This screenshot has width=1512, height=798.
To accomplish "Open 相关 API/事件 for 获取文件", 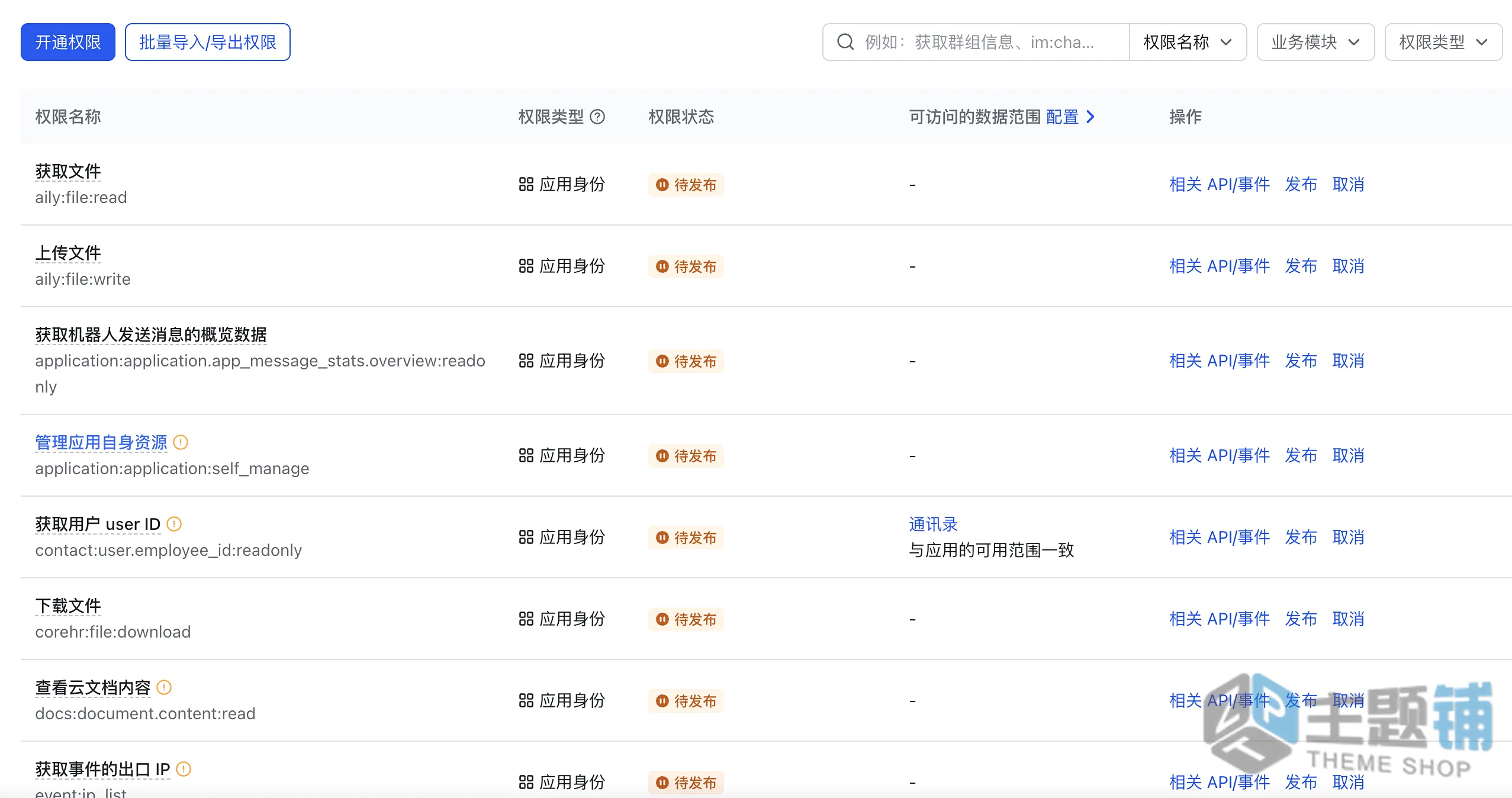I will tap(1220, 184).
